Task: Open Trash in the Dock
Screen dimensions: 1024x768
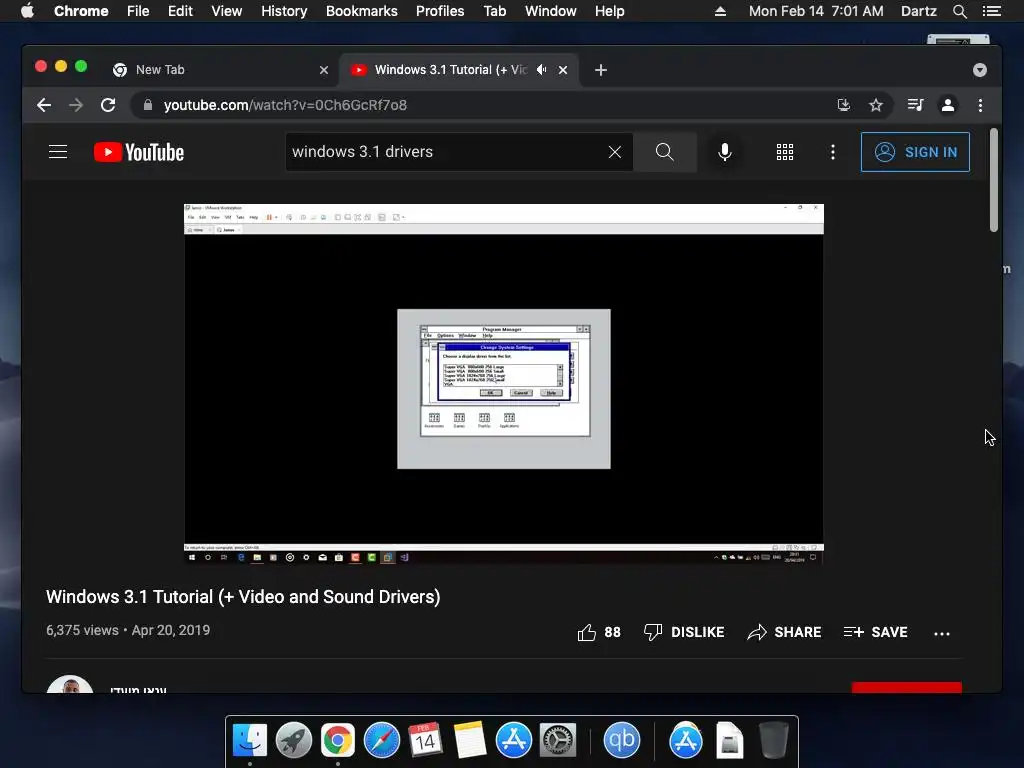Action: (773, 740)
